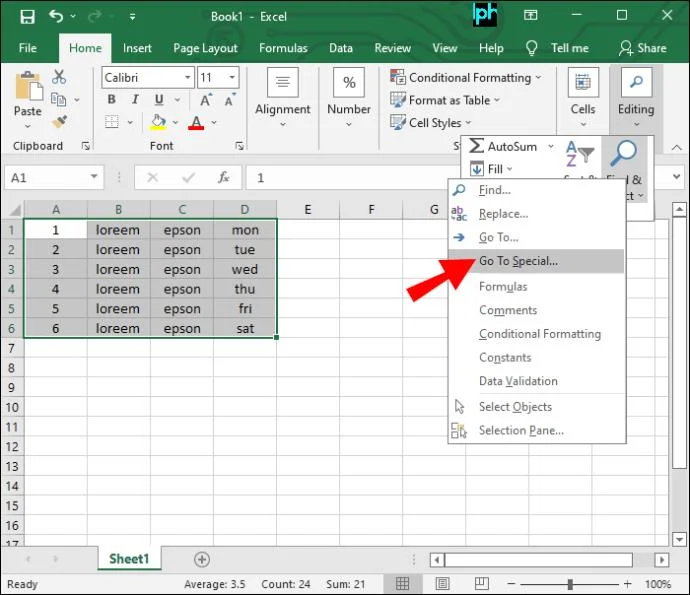Toggle Bold formatting
This screenshot has width=690, height=595.
click(x=112, y=99)
